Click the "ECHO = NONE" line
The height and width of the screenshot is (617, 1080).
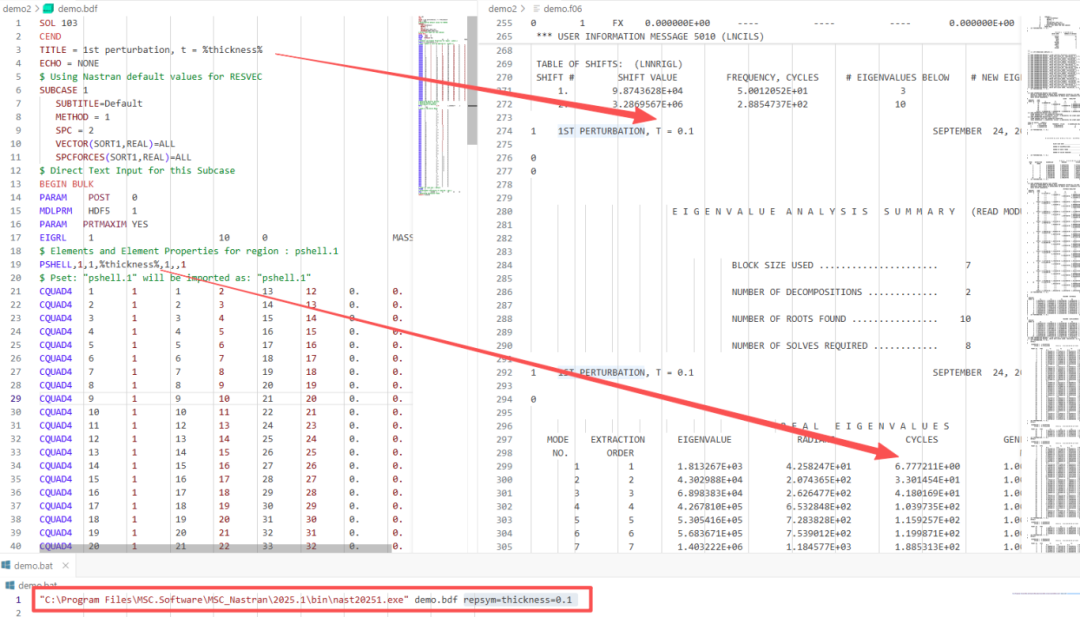pyautogui.click(x=69, y=63)
